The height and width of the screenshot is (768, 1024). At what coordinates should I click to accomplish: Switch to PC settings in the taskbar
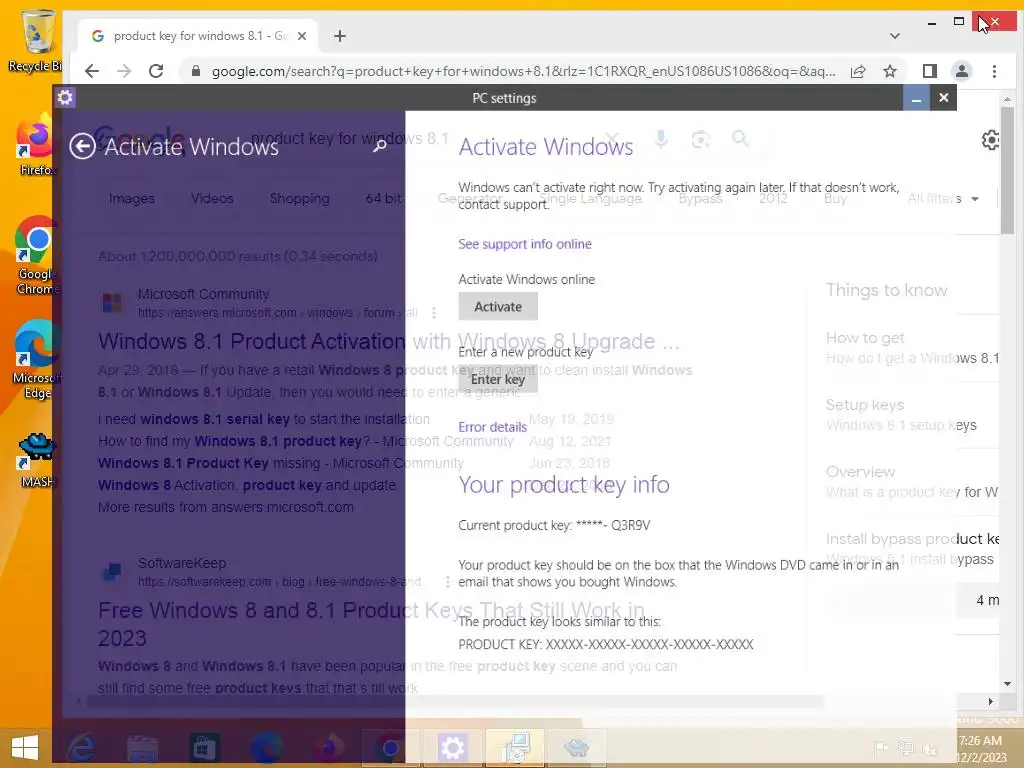453,748
